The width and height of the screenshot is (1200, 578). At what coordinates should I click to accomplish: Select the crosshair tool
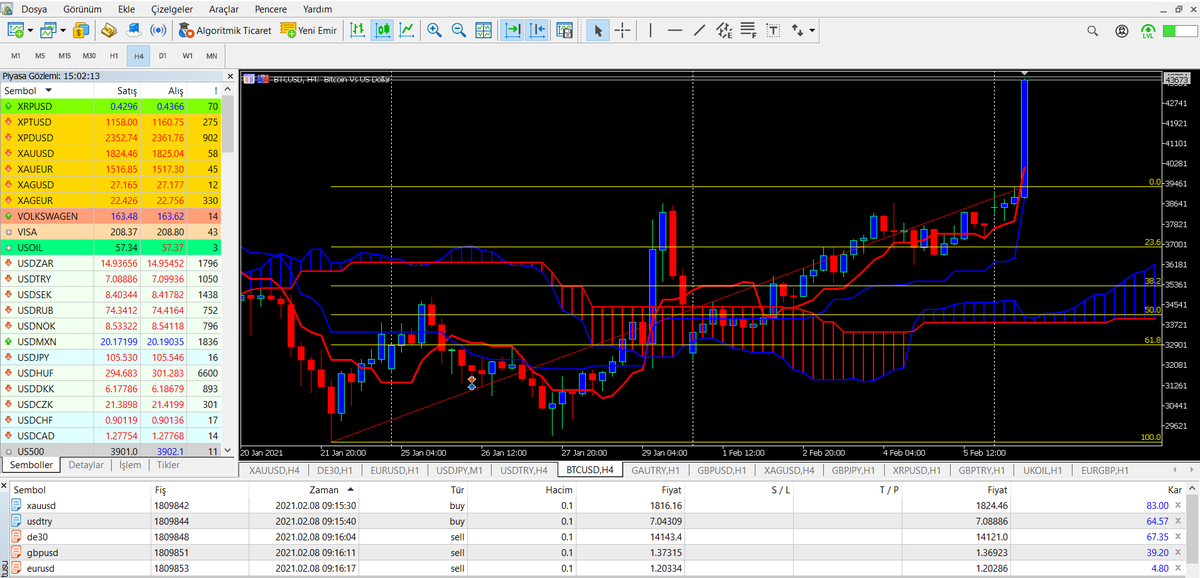(622, 30)
